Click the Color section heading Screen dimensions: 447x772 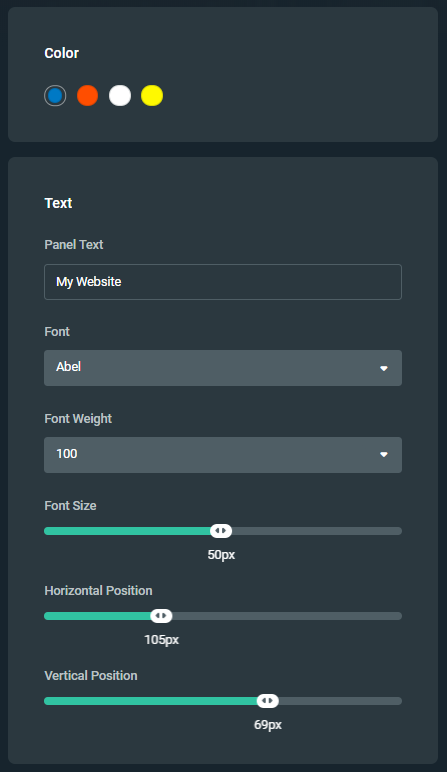pyautogui.click(x=62, y=53)
